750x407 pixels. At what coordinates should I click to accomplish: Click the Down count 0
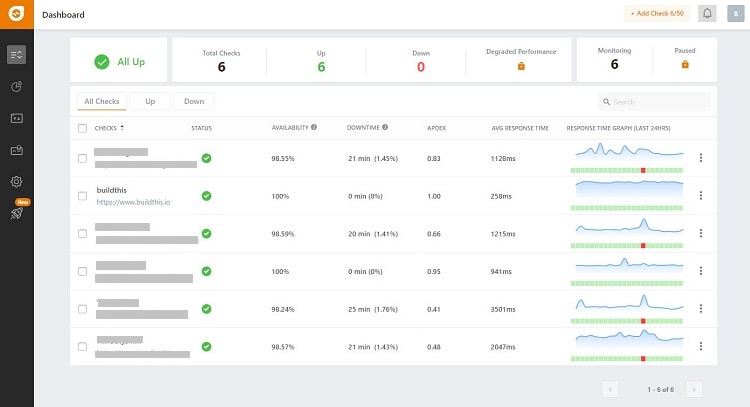[421, 67]
